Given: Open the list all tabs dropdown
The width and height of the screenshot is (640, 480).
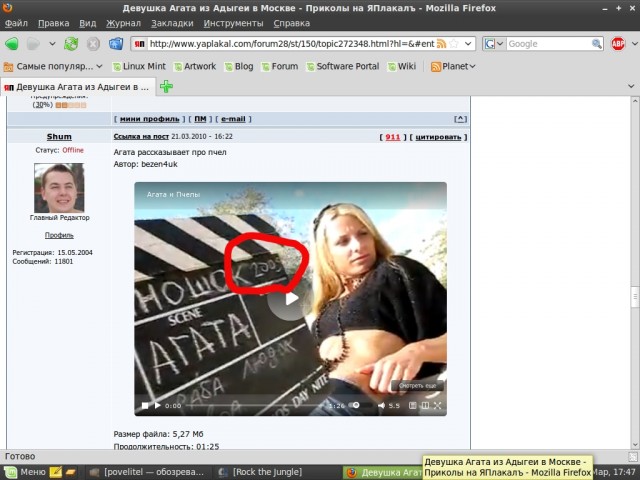Looking at the screenshot, I should [x=631, y=86].
